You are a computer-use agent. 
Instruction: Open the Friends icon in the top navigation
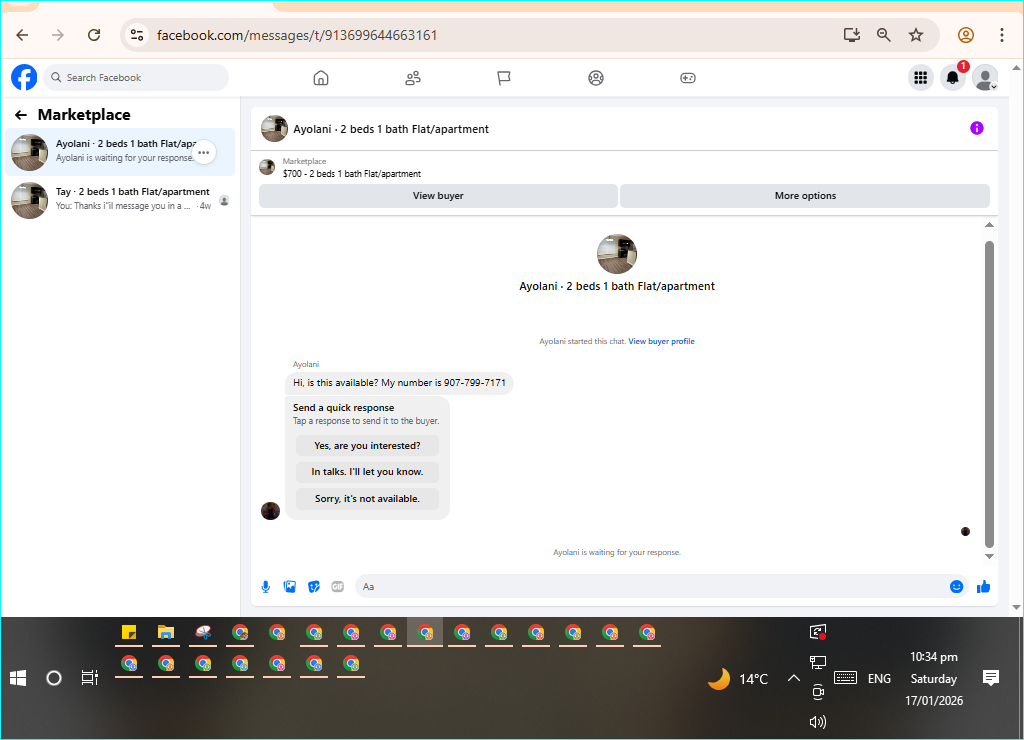click(x=413, y=78)
